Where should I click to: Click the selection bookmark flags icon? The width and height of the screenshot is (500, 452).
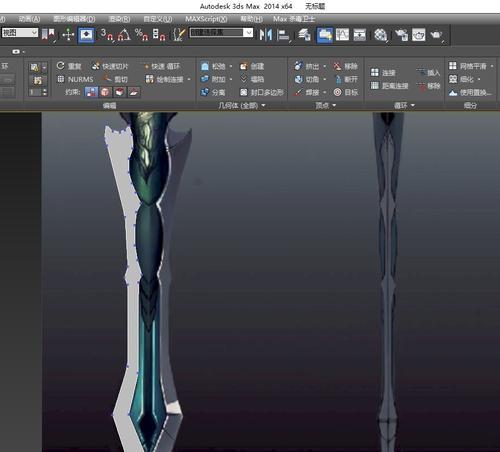pyautogui.click(x=49, y=34)
